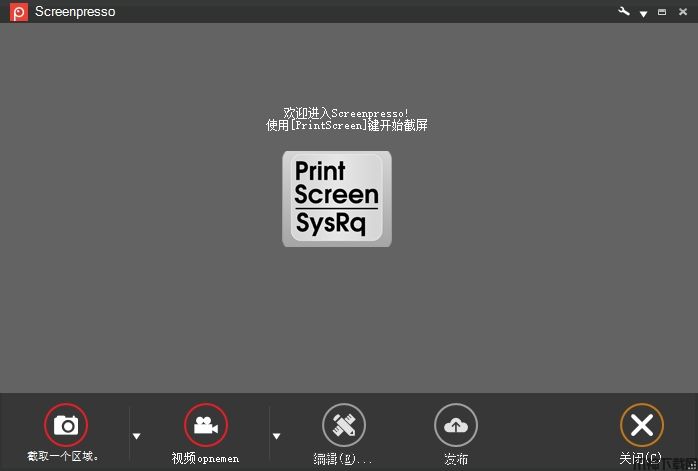Click the welcome text 欢迎进入Screenpresso!

pyautogui.click(x=346, y=113)
